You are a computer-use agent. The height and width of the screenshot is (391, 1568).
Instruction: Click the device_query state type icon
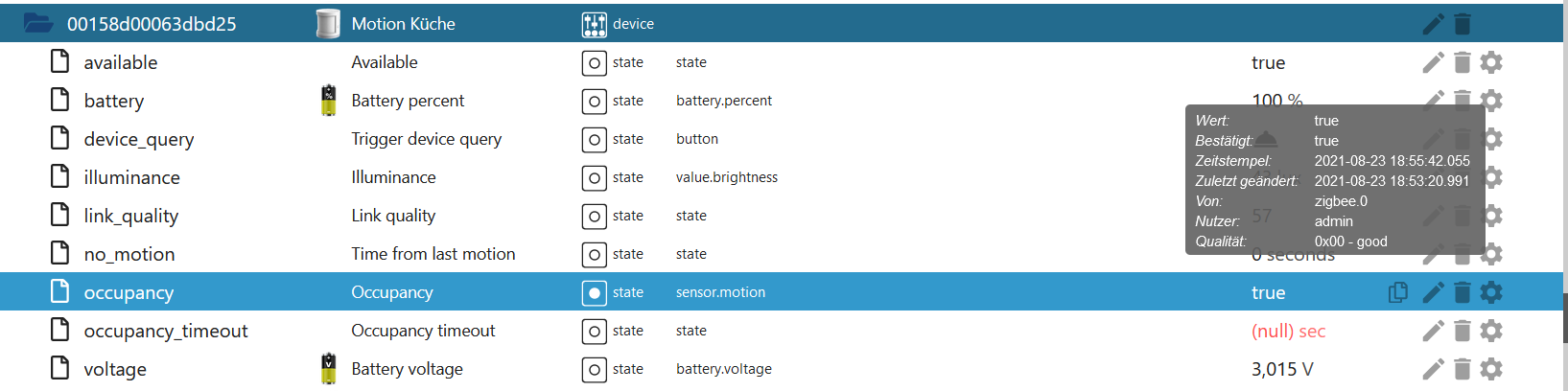pyautogui.click(x=595, y=140)
